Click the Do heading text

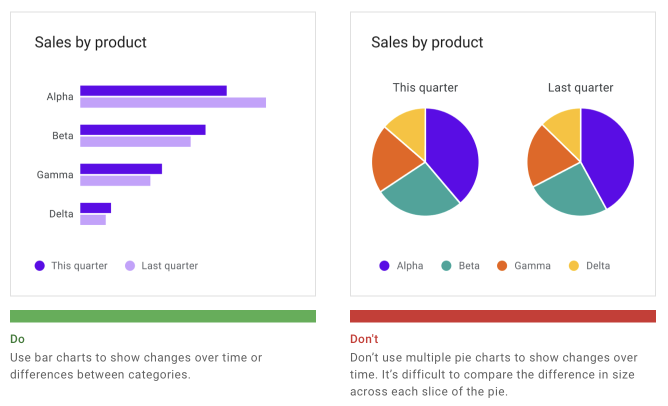pos(17,340)
